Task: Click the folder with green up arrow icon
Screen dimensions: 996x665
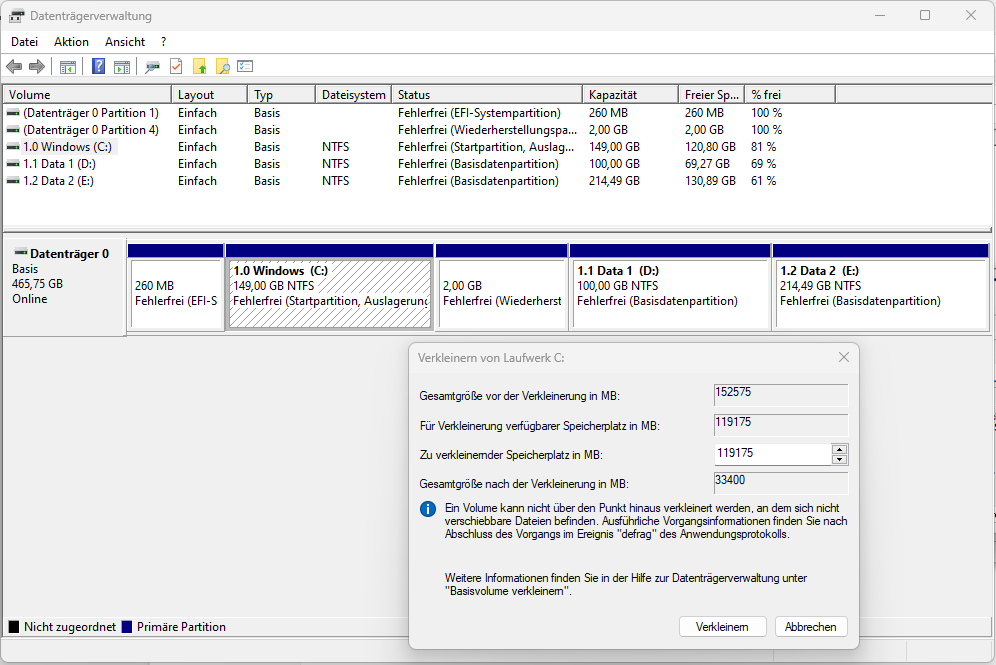Action: click(x=199, y=66)
